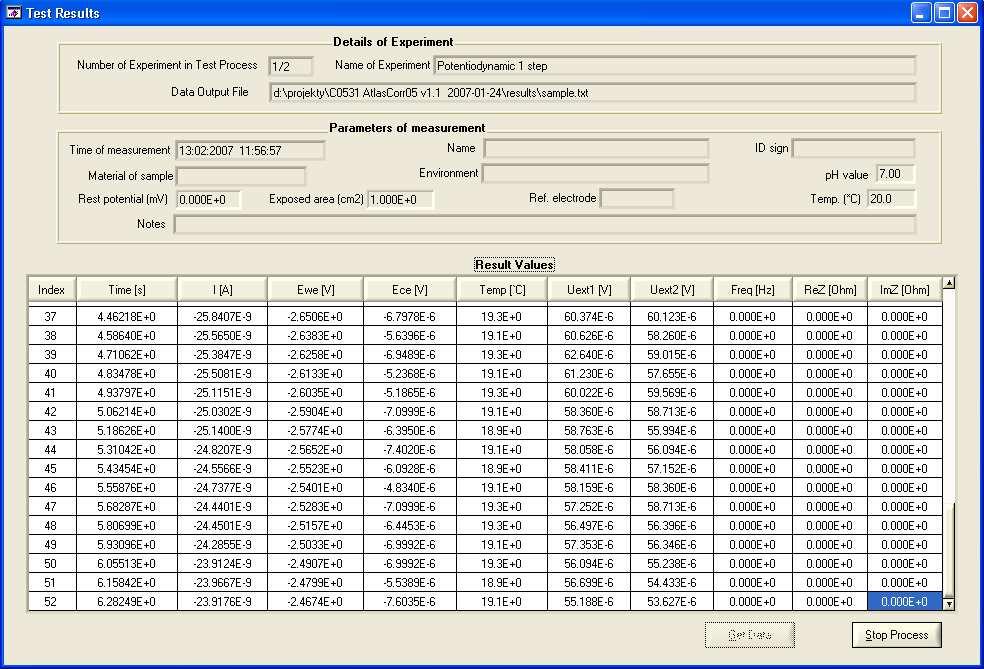This screenshot has height=669, width=984.
Task: Click Ece value -5.2368E-6 in row 40
Action: tap(409, 373)
